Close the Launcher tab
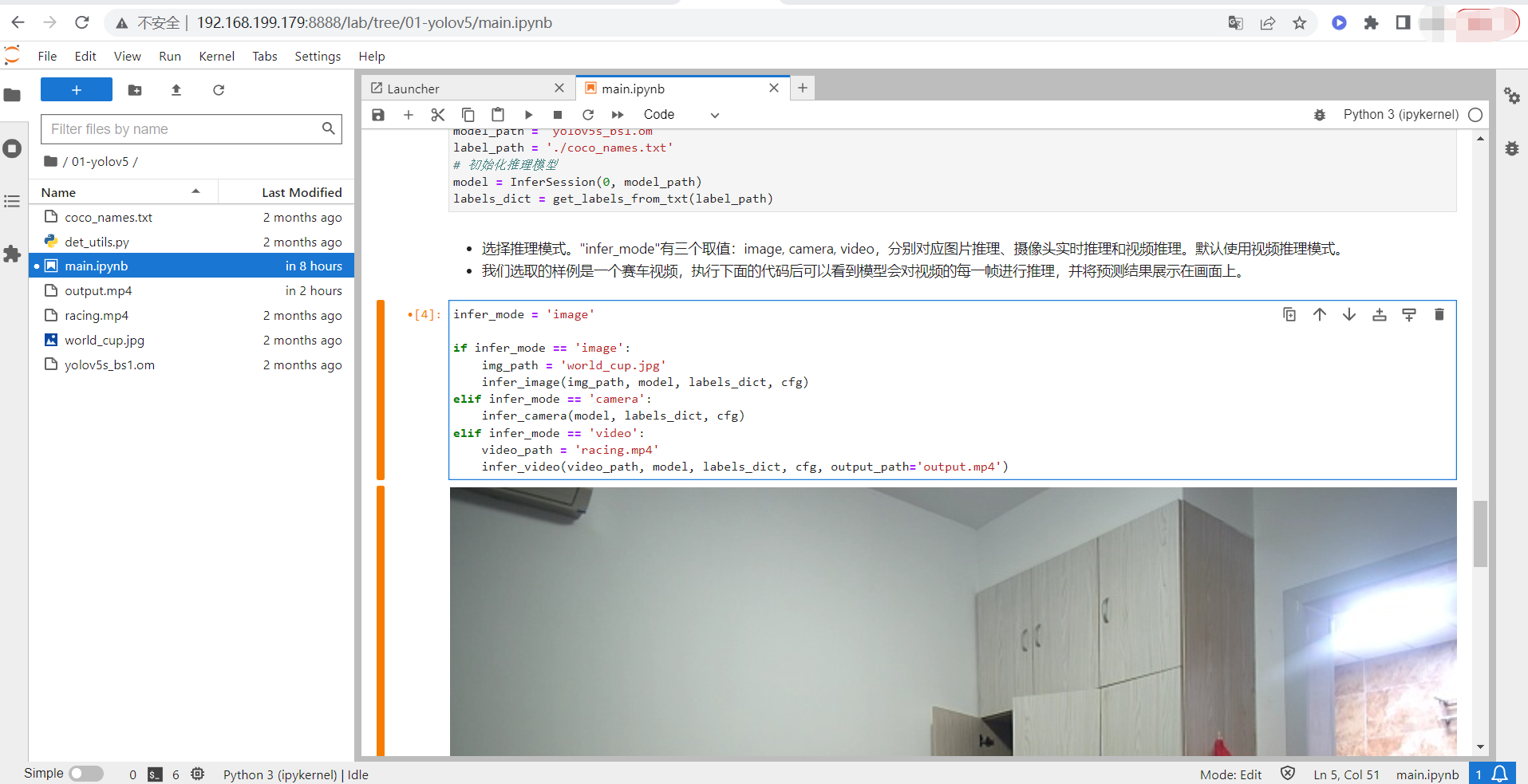This screenshot has height=784, width=1528. tap(559, 89)
